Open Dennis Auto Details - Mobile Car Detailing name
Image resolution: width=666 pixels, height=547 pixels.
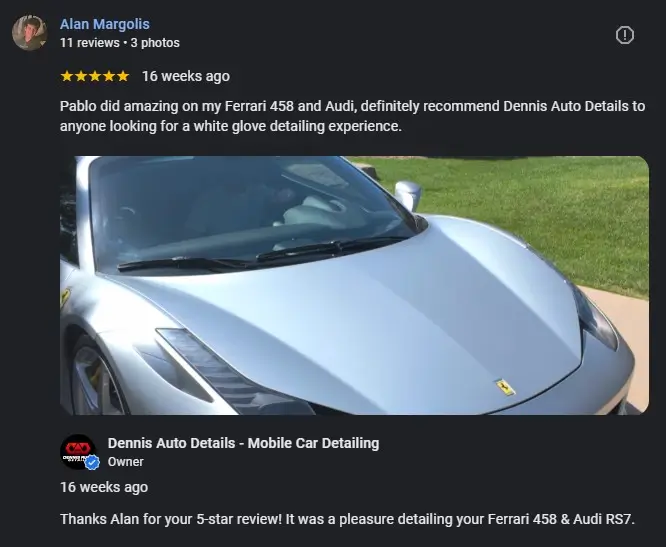point(243,443)
